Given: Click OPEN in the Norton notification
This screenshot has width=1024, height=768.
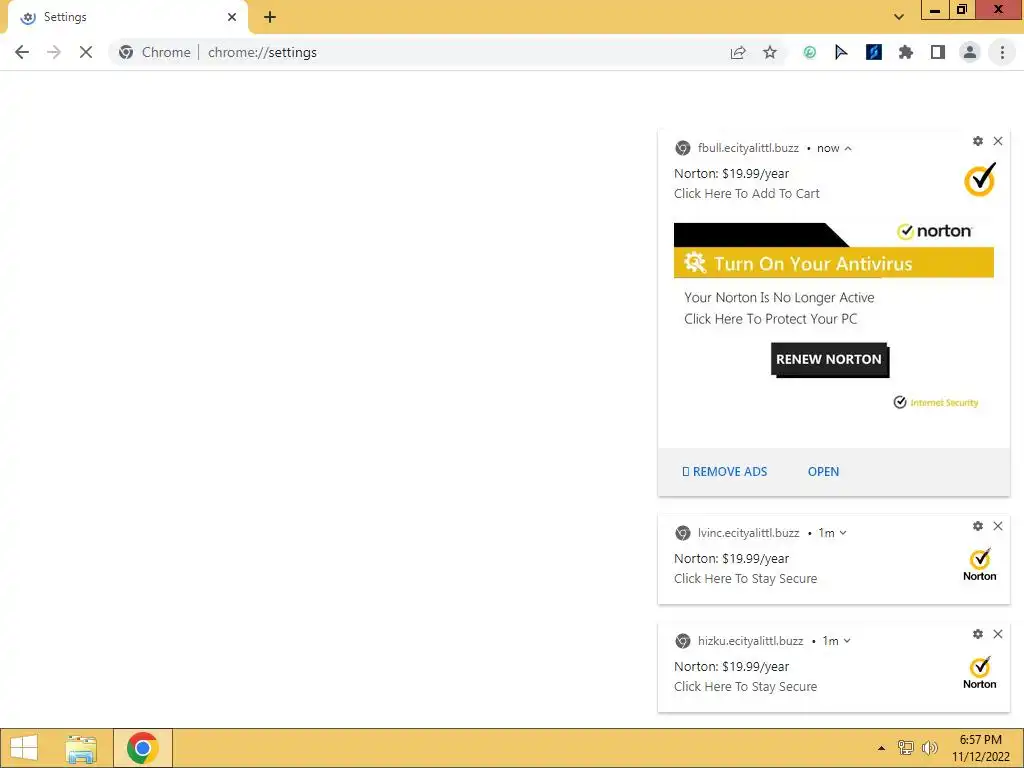Looking at the screenshot, I should 823,472.
